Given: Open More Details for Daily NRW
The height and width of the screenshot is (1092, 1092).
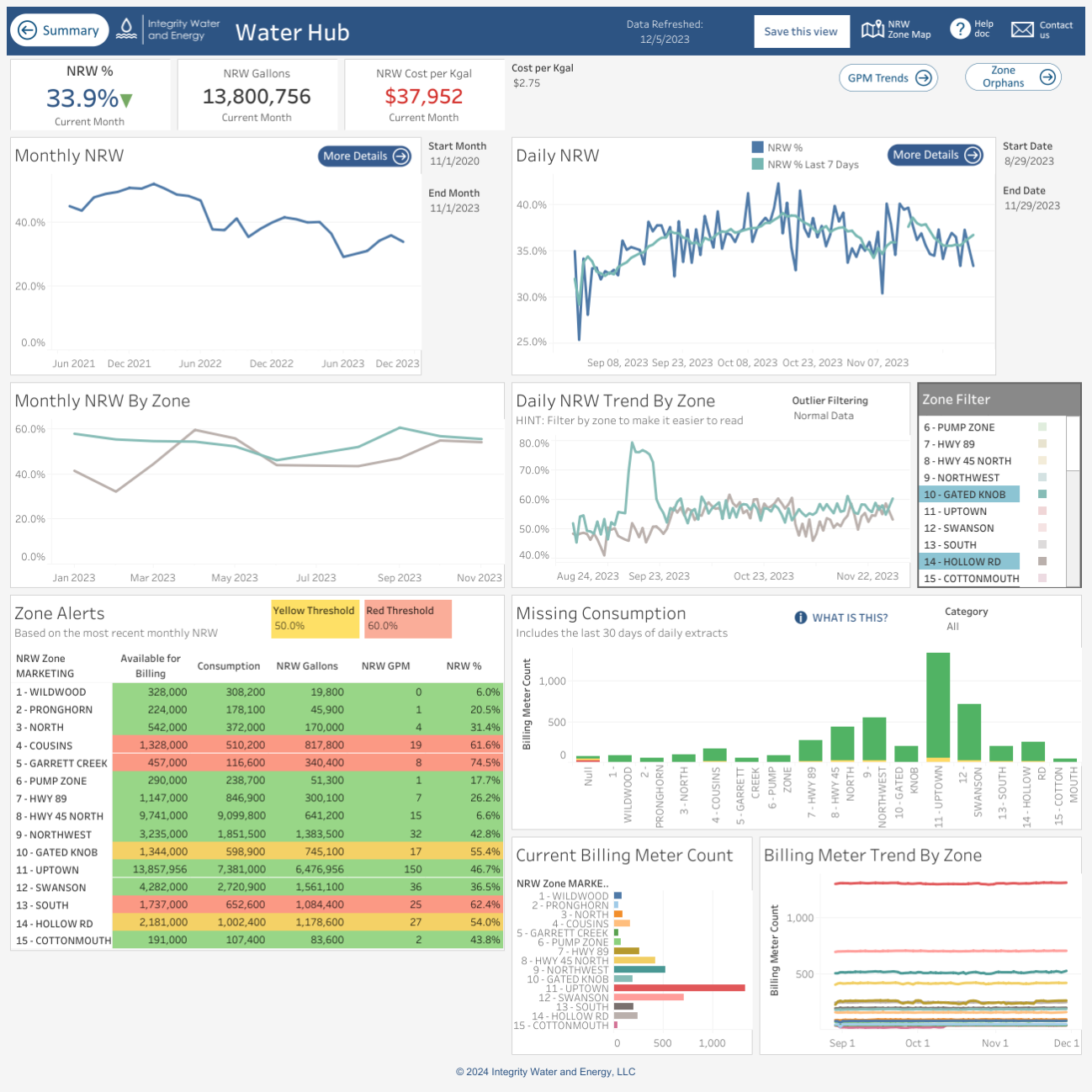Looking at the screenshot, I should (936, 155).
